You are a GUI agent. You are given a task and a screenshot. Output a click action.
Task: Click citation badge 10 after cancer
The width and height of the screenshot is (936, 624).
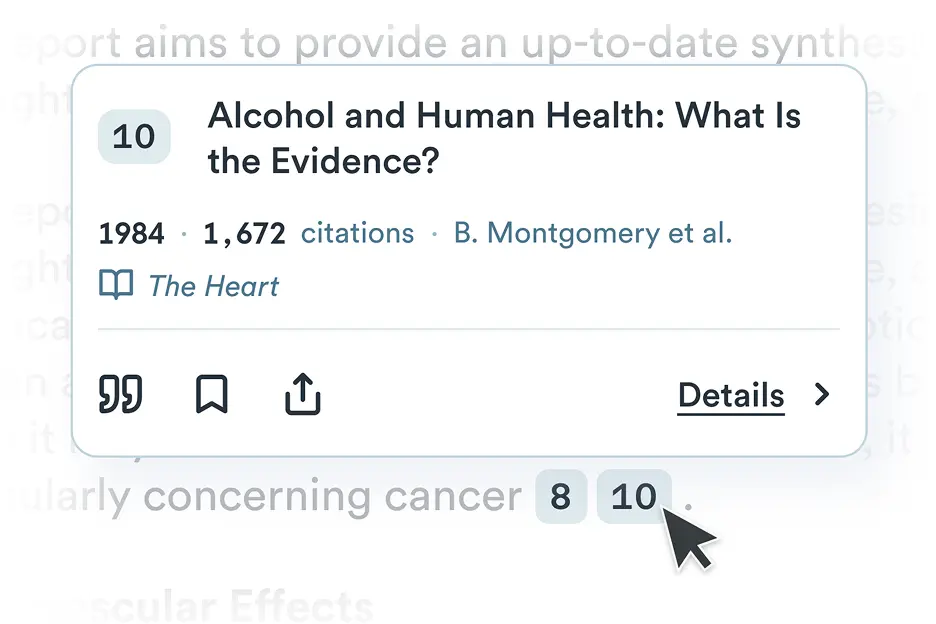click(634, 496)
